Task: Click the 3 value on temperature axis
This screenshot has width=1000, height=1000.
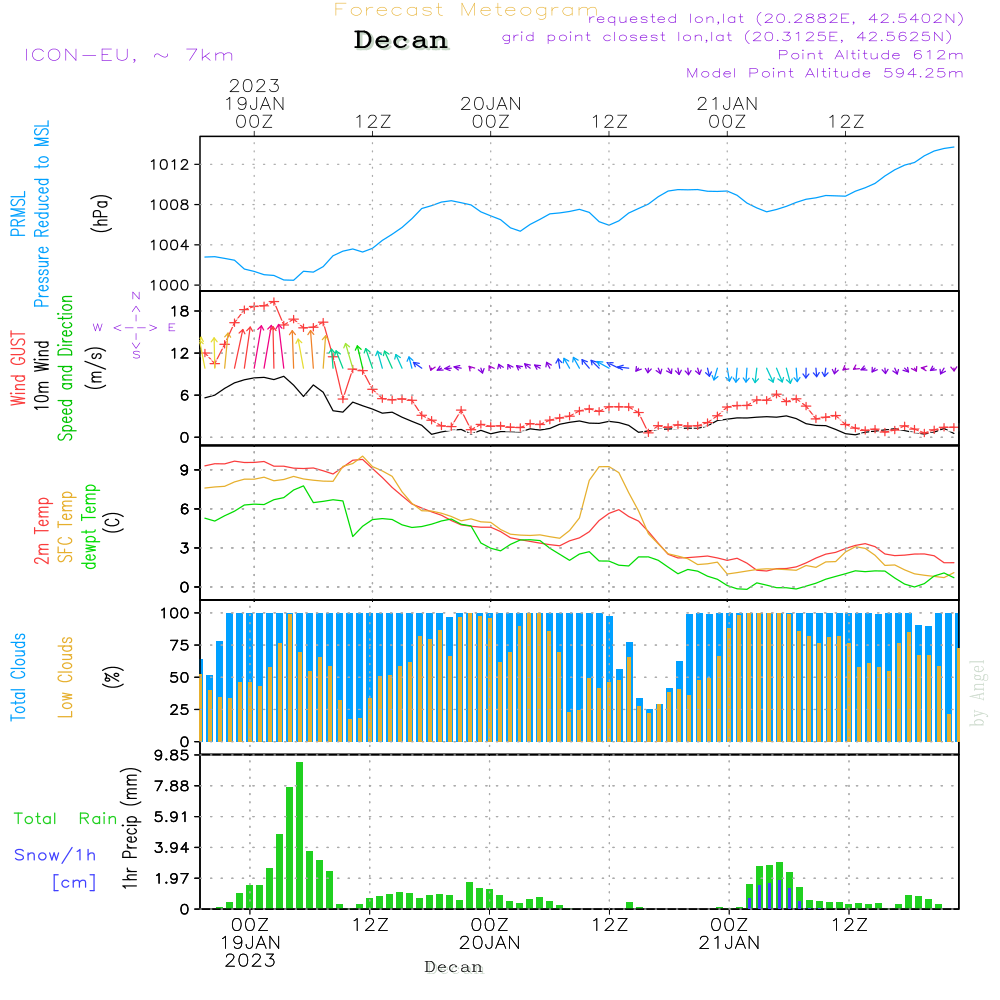Action: click(x=184, y=548)
